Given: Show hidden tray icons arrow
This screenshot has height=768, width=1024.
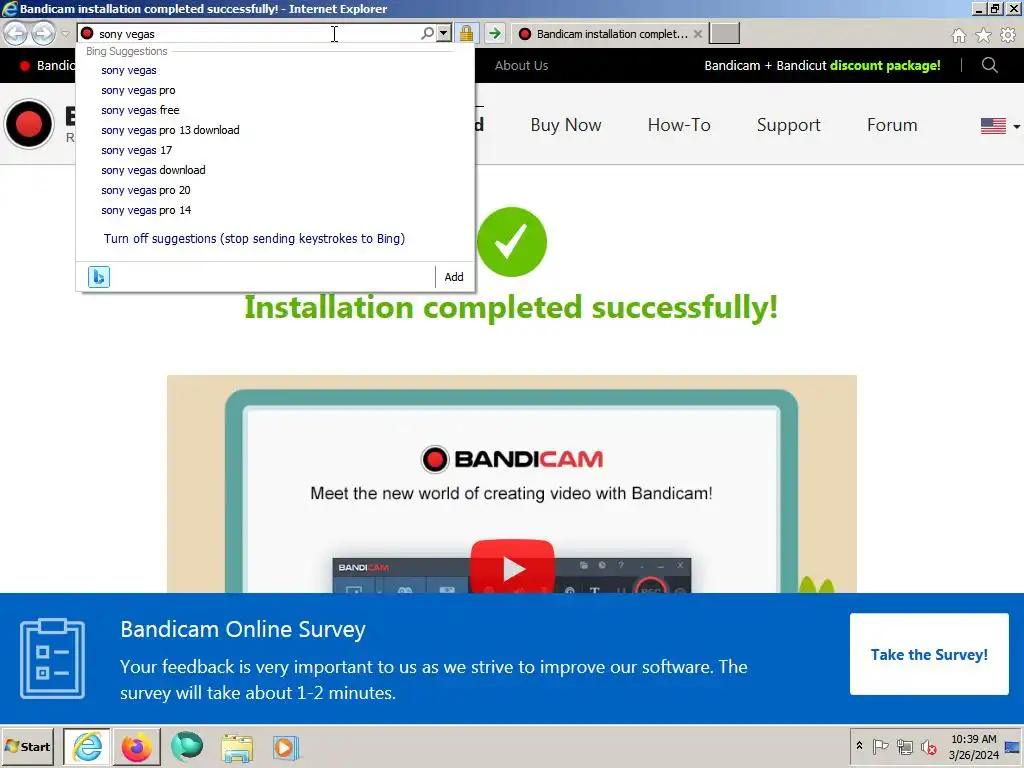Looking at the screenshot, I should pos(859,746).
